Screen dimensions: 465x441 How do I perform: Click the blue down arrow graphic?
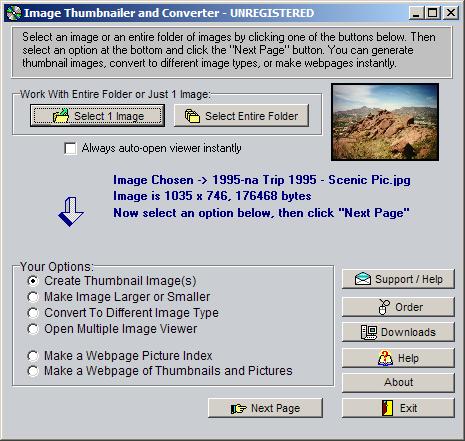[71, 212]
